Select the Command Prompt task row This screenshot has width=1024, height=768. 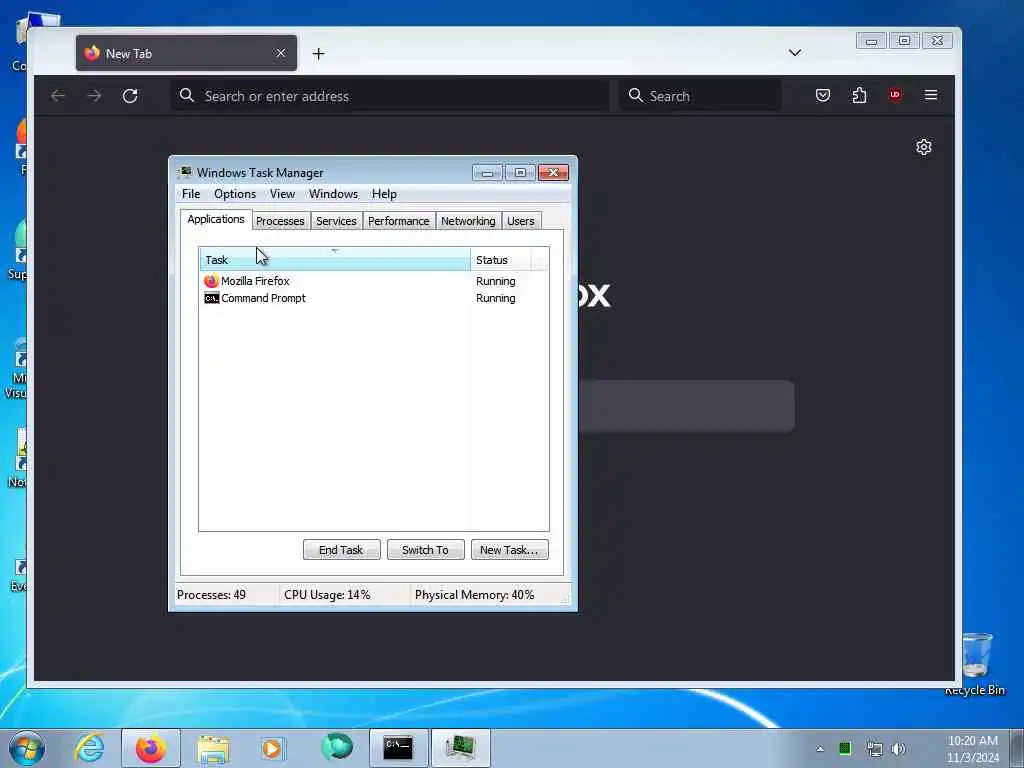coord(374,298)
